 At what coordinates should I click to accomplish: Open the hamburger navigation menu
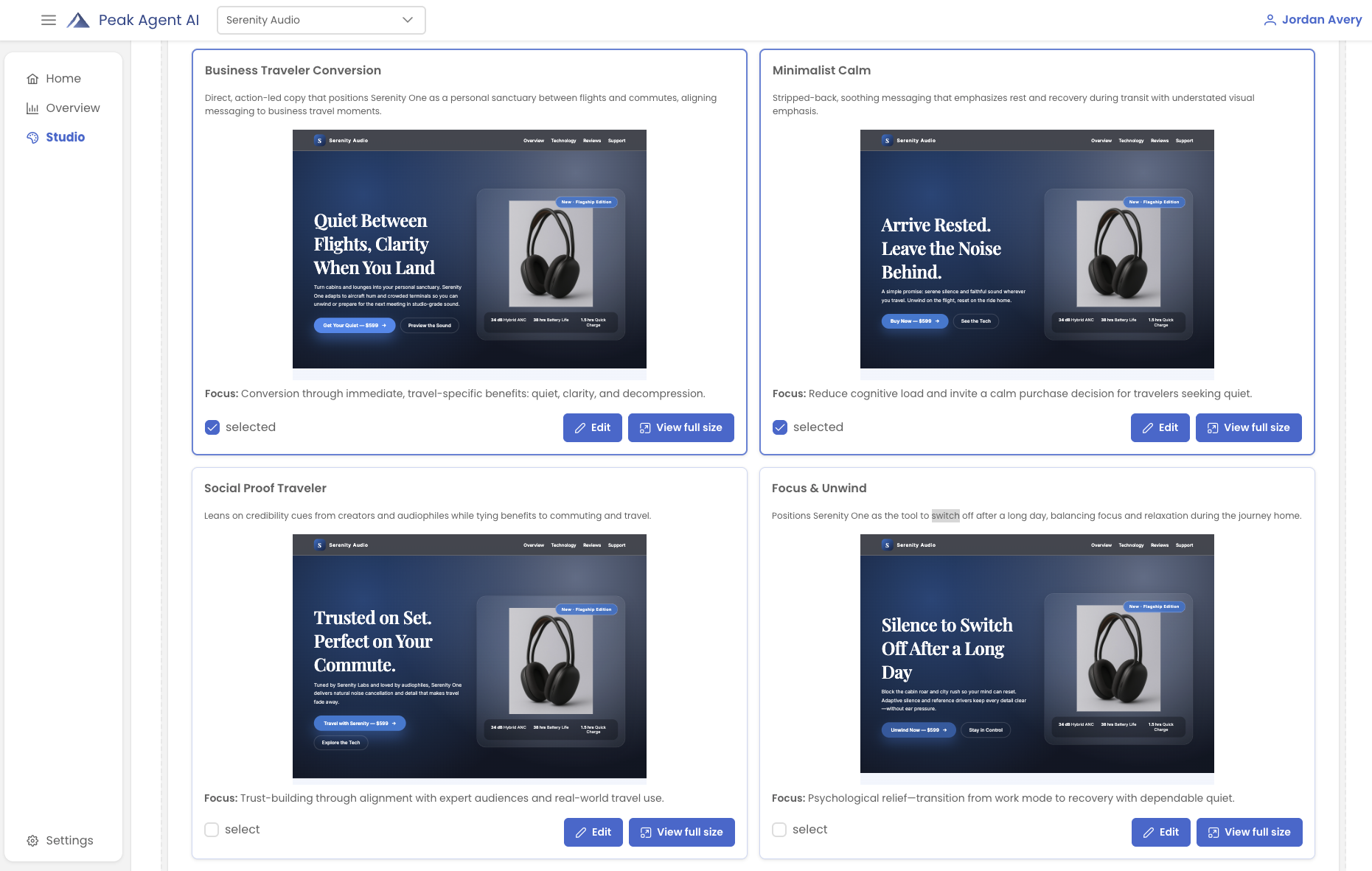(x=49, y=20)
